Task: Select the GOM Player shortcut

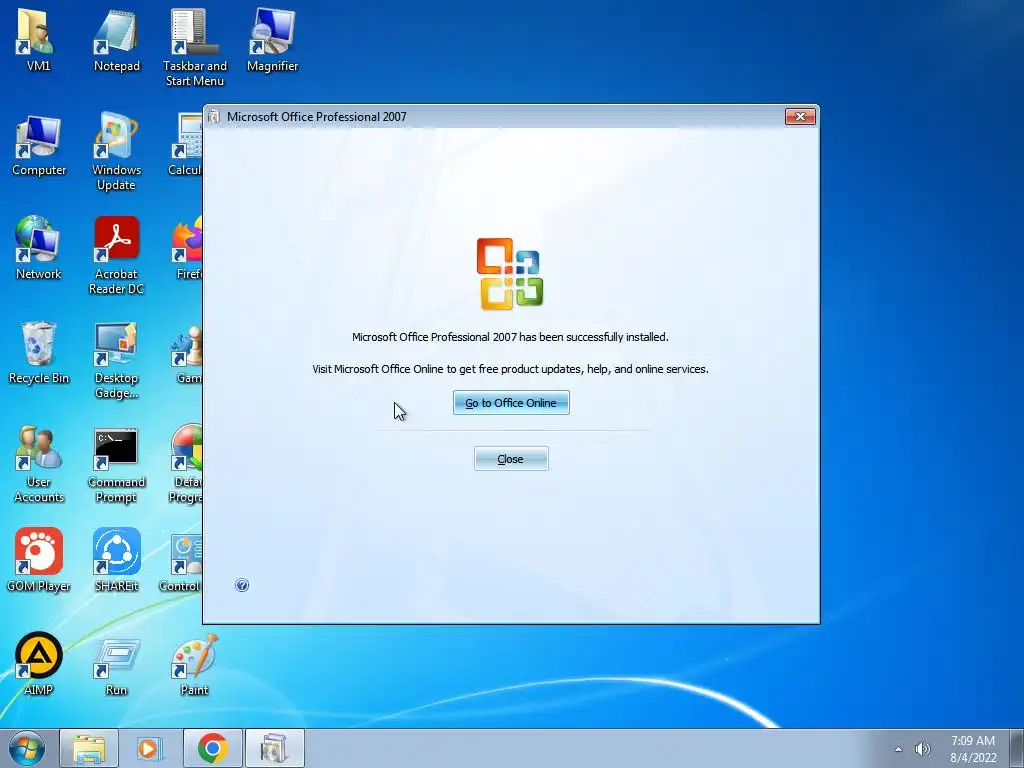Action: [39, 560]
